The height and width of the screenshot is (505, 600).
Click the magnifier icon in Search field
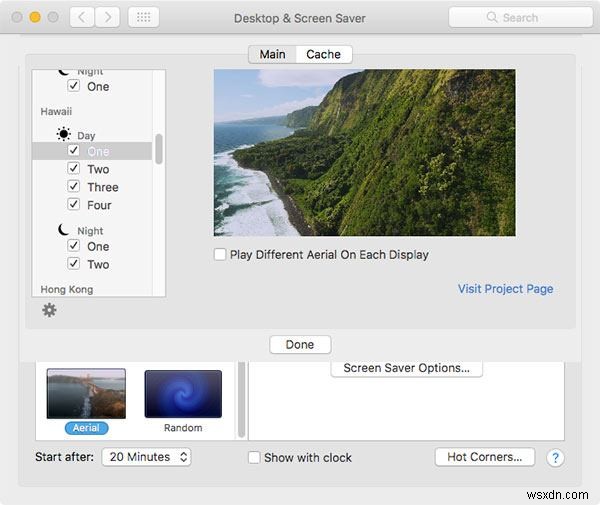492,17
